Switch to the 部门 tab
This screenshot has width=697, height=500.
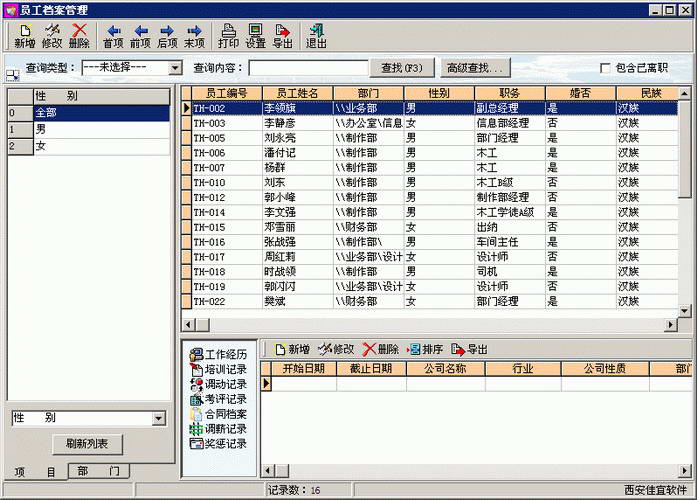[99, 471]
